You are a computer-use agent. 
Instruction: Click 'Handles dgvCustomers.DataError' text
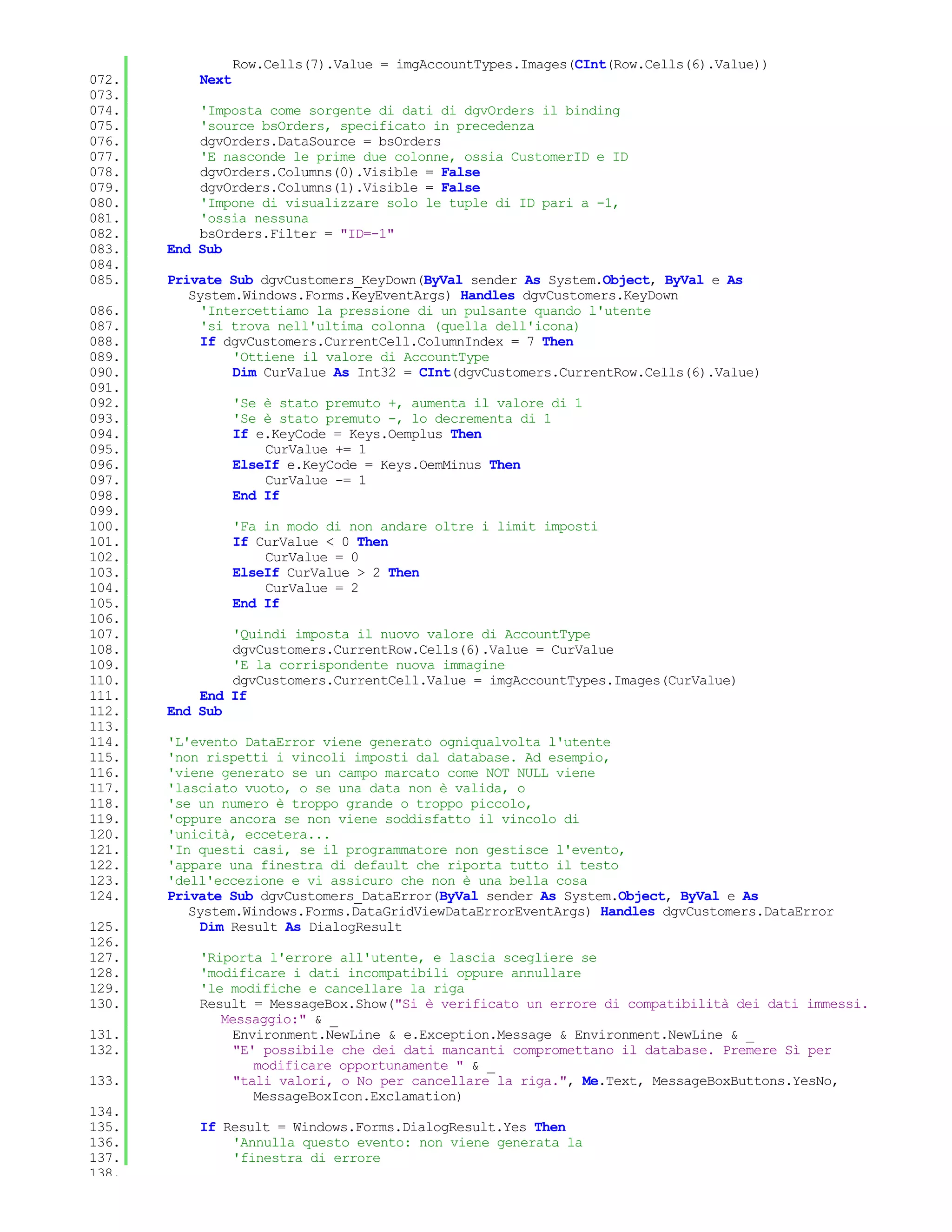[x=717, y=912]
